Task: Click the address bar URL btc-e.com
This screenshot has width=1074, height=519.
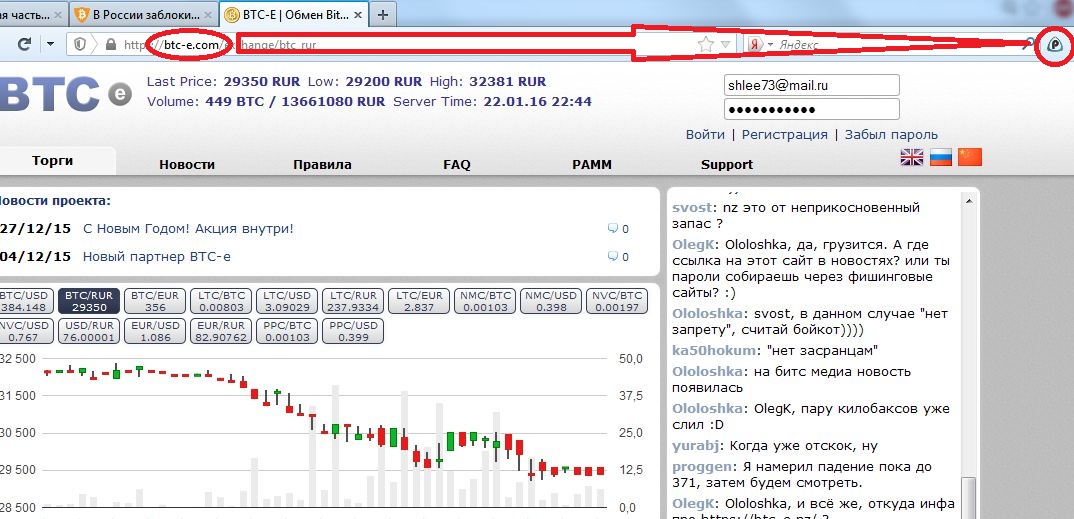Action: (x=191, y=45)
